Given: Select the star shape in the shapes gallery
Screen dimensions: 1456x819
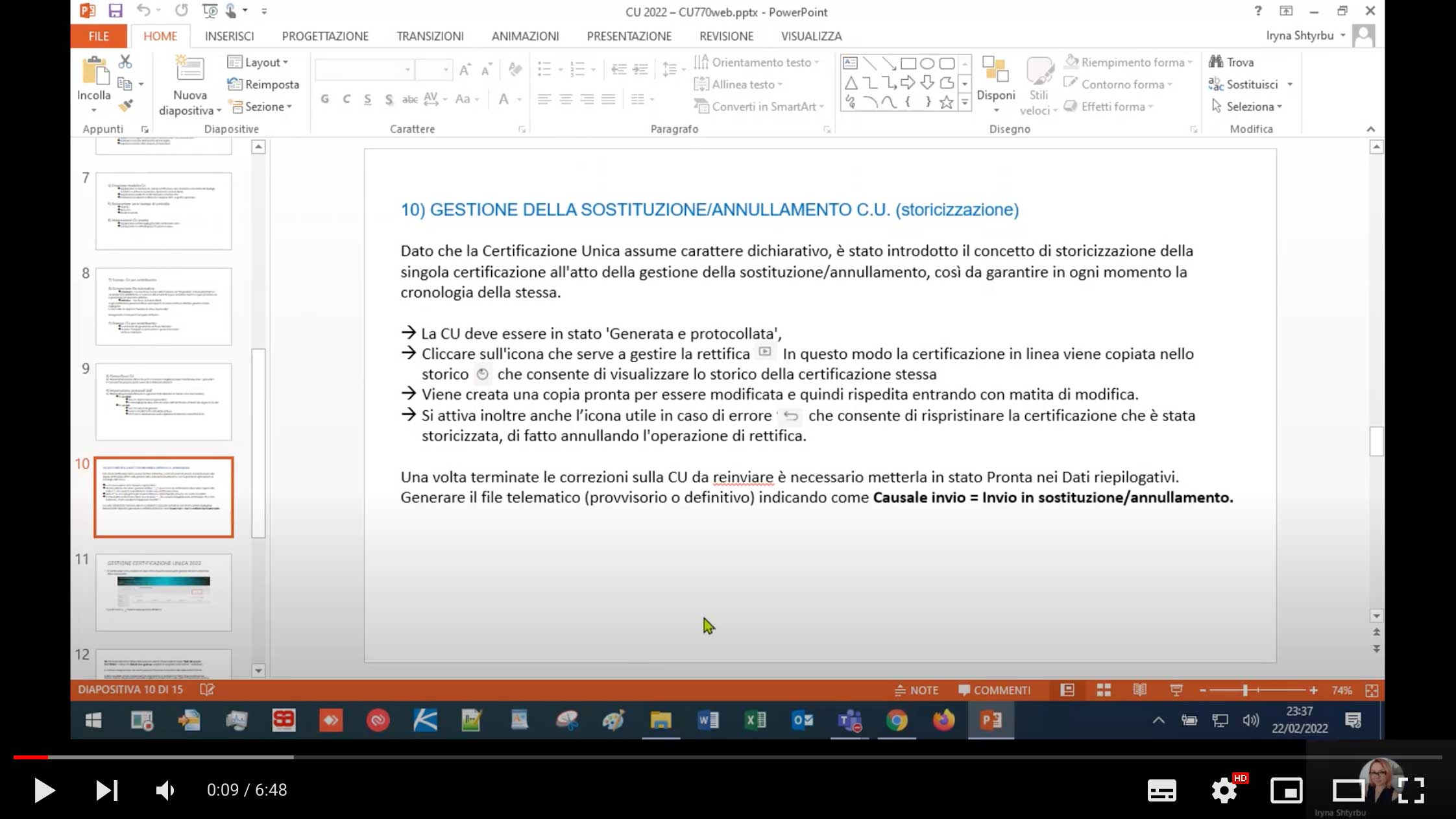Looking at the screenshot, I should (x=947, y=102).
